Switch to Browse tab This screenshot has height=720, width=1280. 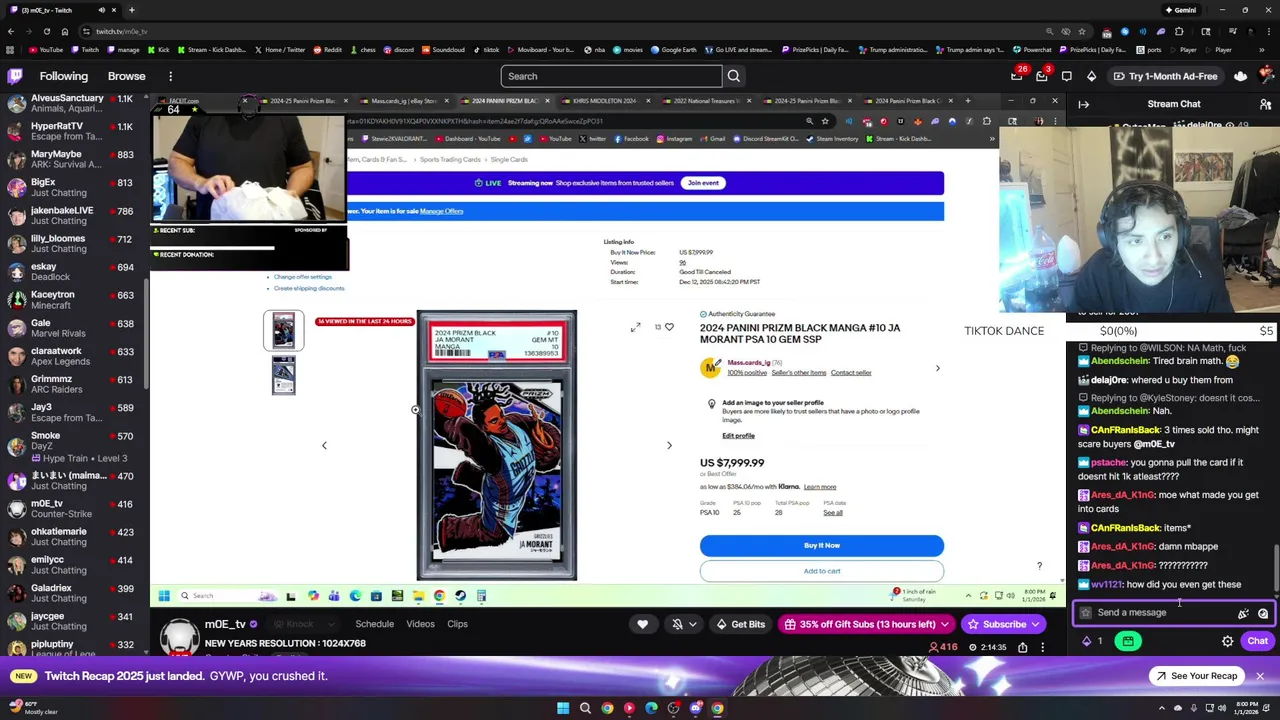tap(126, 76)
